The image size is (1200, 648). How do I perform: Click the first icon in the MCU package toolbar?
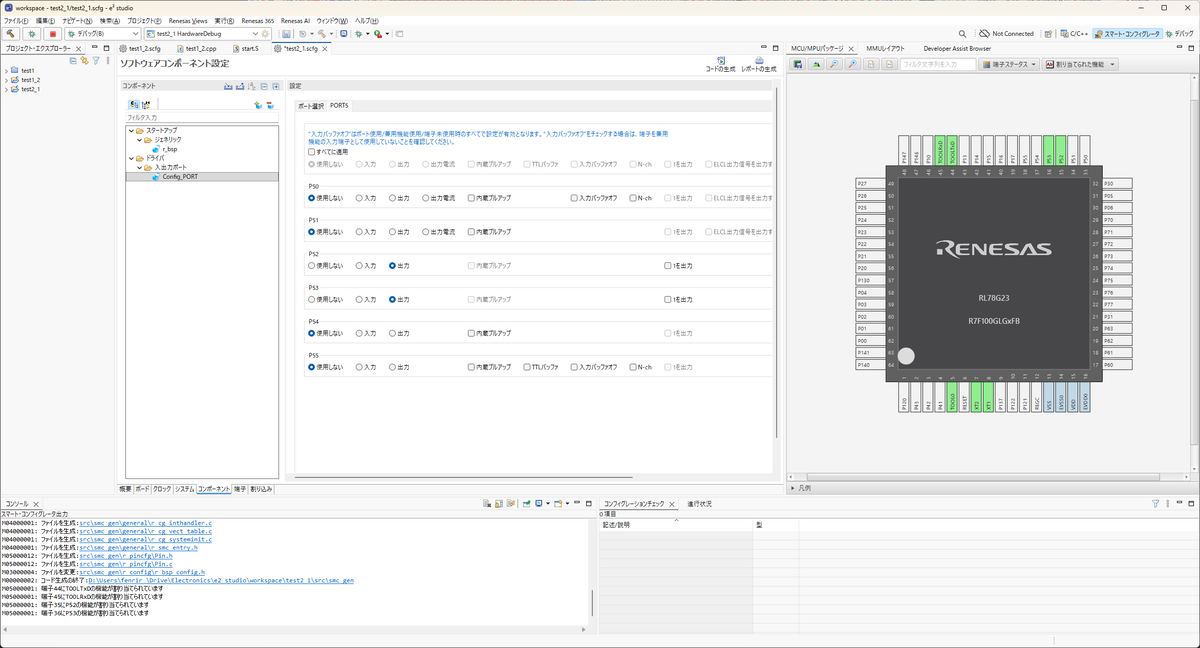798,64
